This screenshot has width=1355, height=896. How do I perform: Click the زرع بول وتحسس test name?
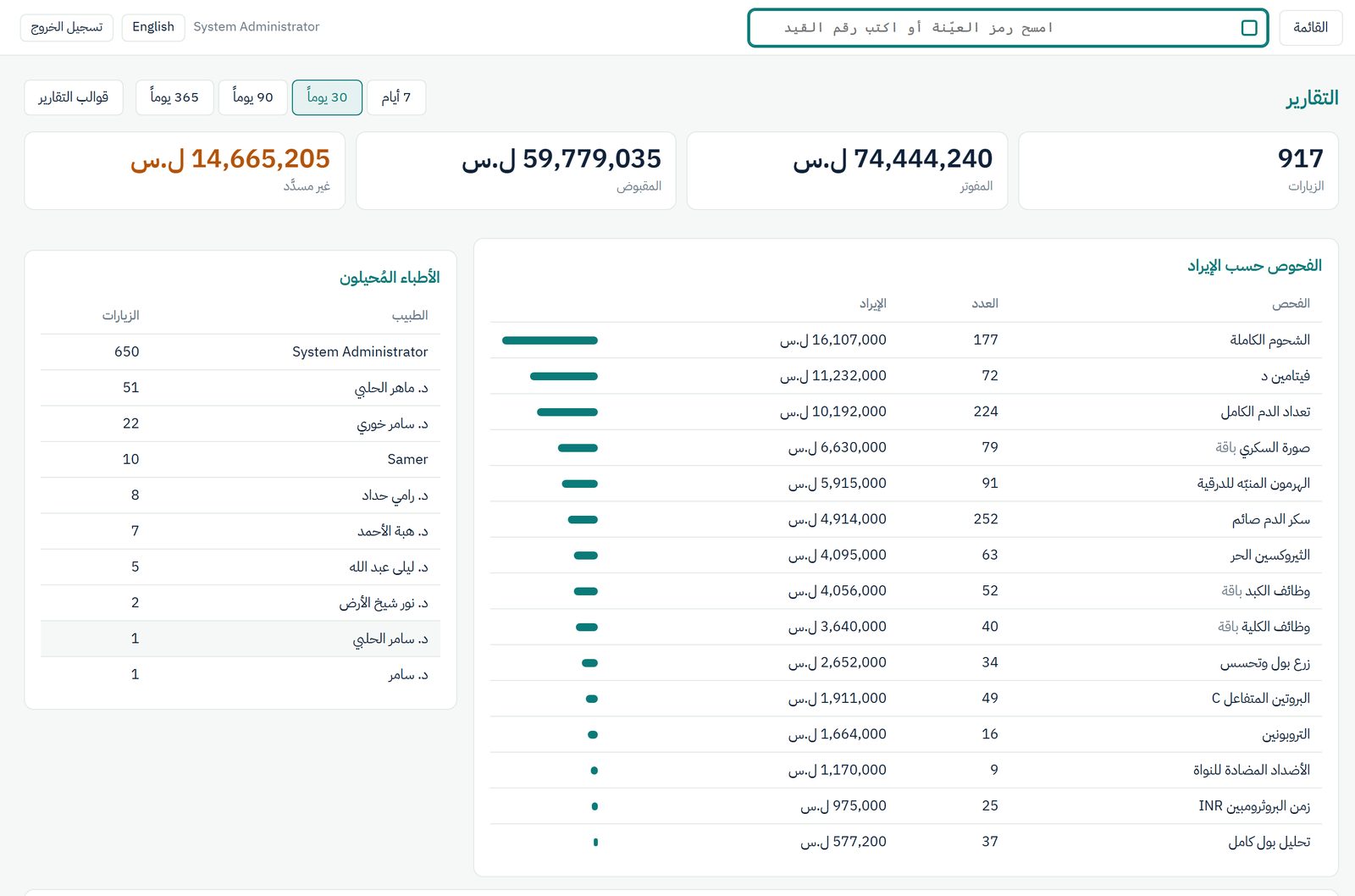tap(1265, 663)
